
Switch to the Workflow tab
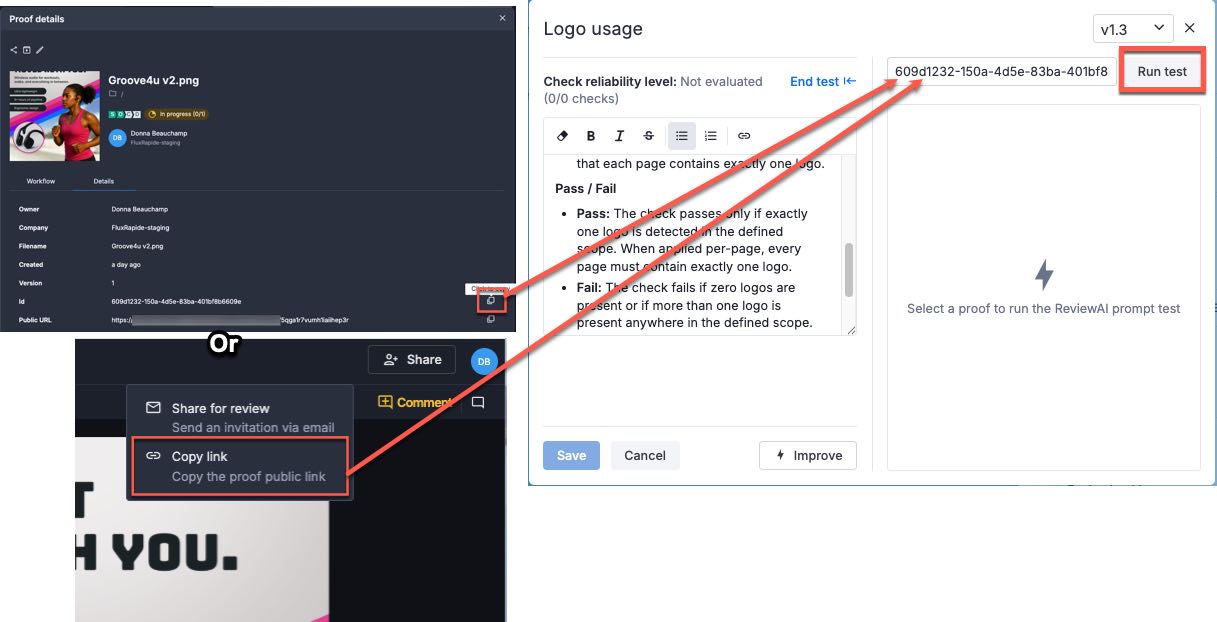41,181
